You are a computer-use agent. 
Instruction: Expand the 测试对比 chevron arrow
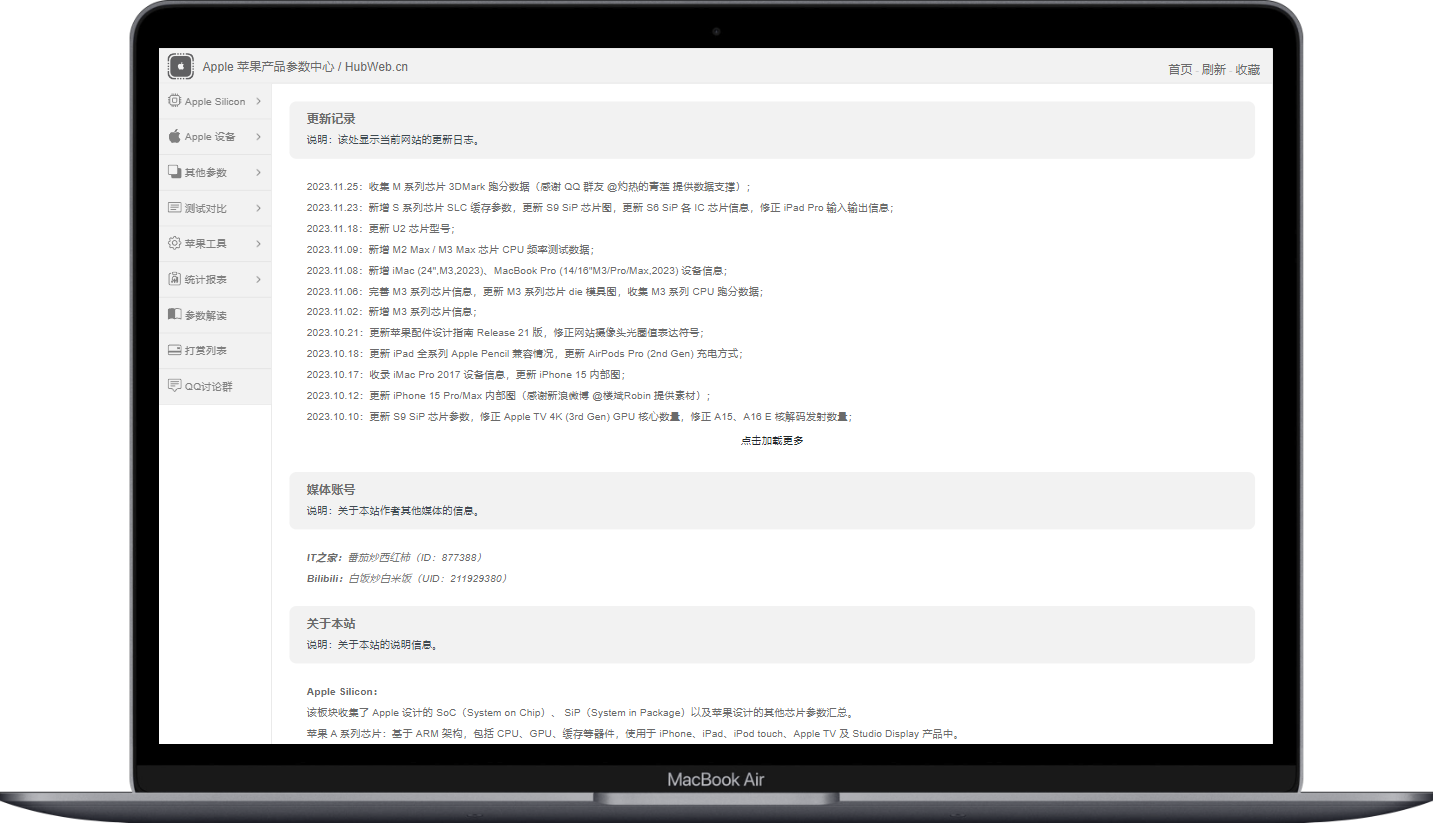coord(258,208)
